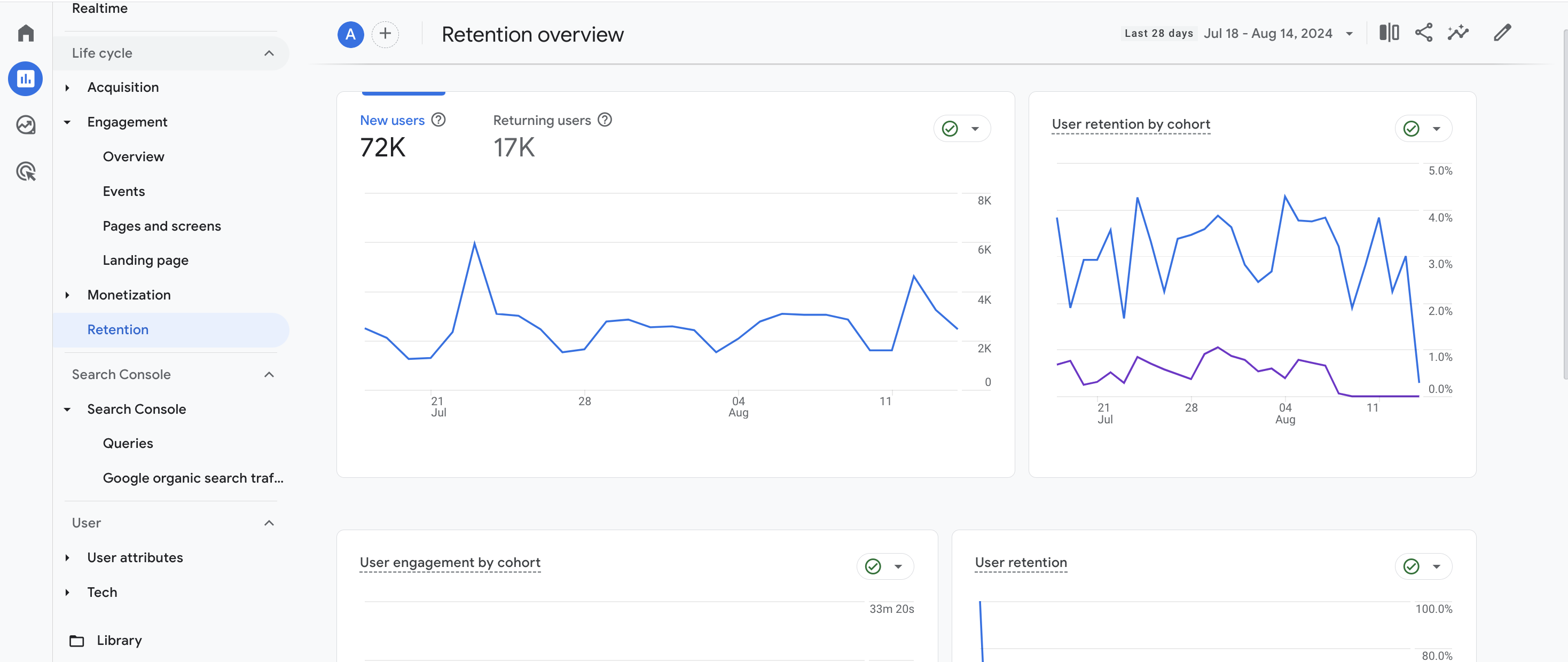Select the Retention menu item
The height and width of the screenshot is (662, 1568).
click(118, 329)
